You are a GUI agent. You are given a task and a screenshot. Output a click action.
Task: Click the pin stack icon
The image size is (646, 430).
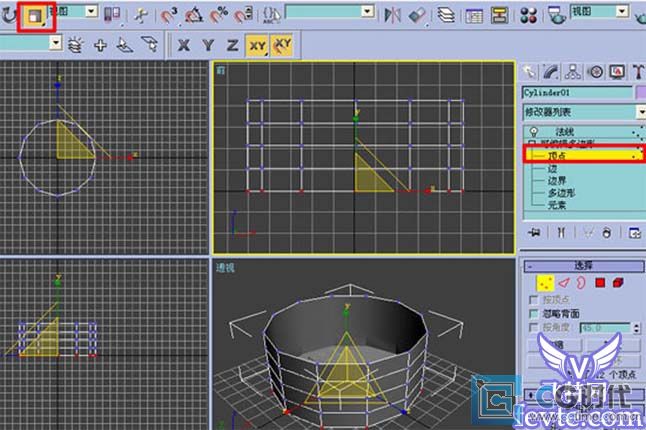[x=534, y=233]
